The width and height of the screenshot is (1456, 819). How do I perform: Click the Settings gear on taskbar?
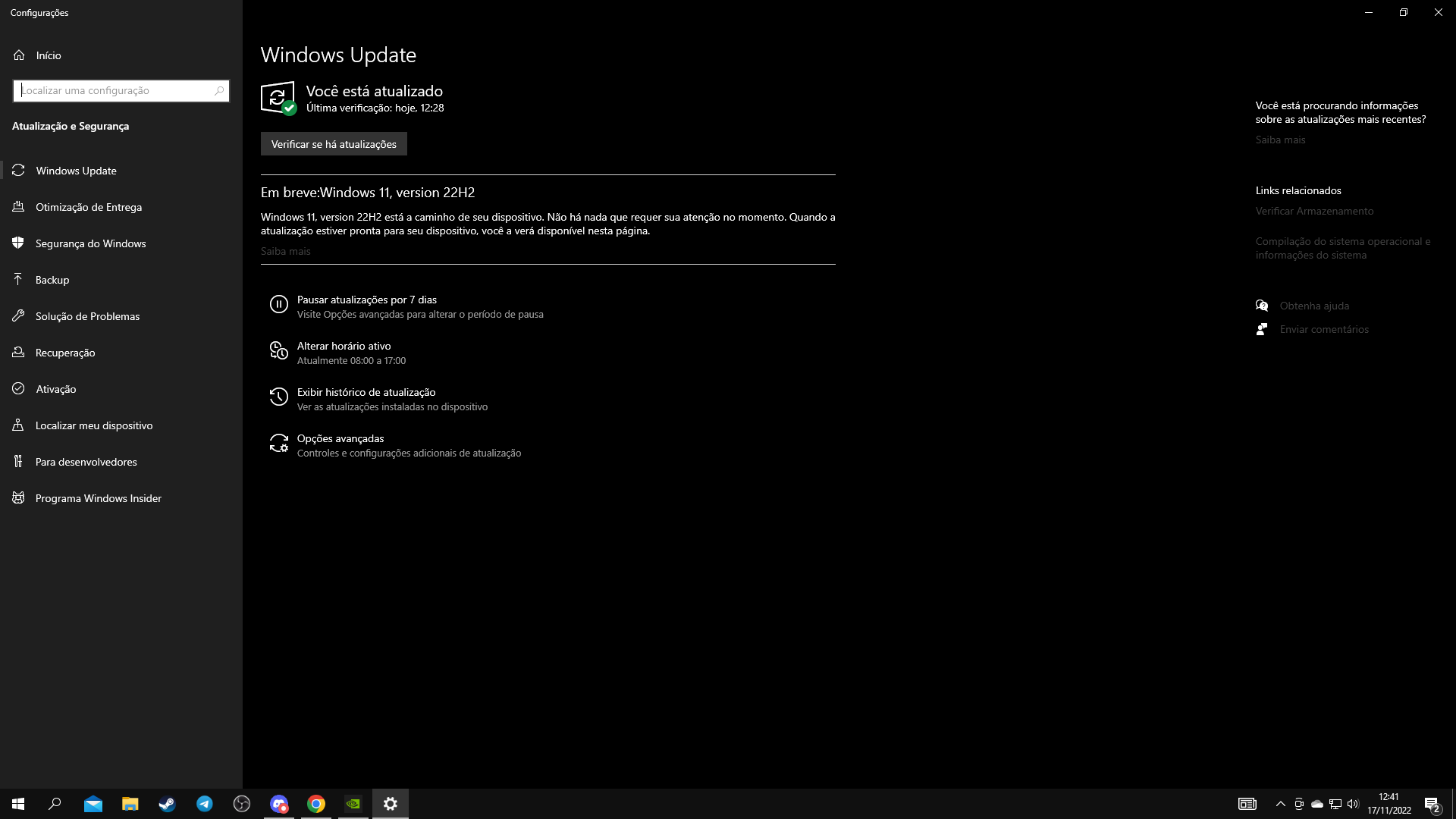[x=391, y=804]
